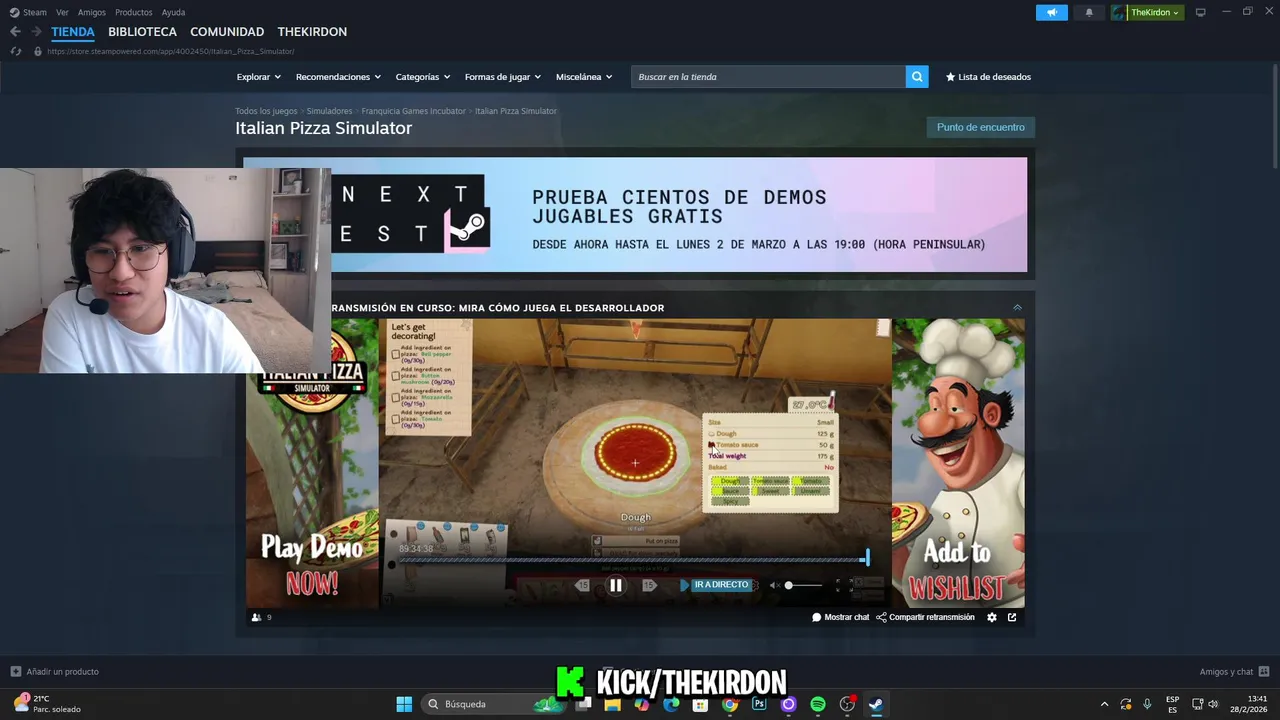Open the Ayuda menu
The height and width of the screenshot is (720, 1280).
pos(173,12)
